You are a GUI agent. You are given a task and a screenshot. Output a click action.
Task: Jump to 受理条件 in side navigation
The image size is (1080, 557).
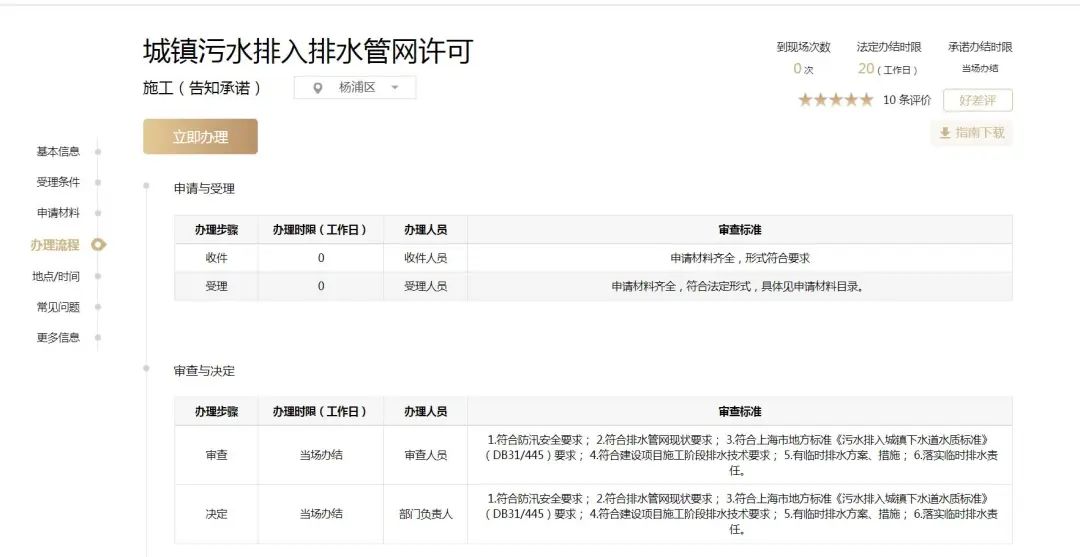coord(58,183)
